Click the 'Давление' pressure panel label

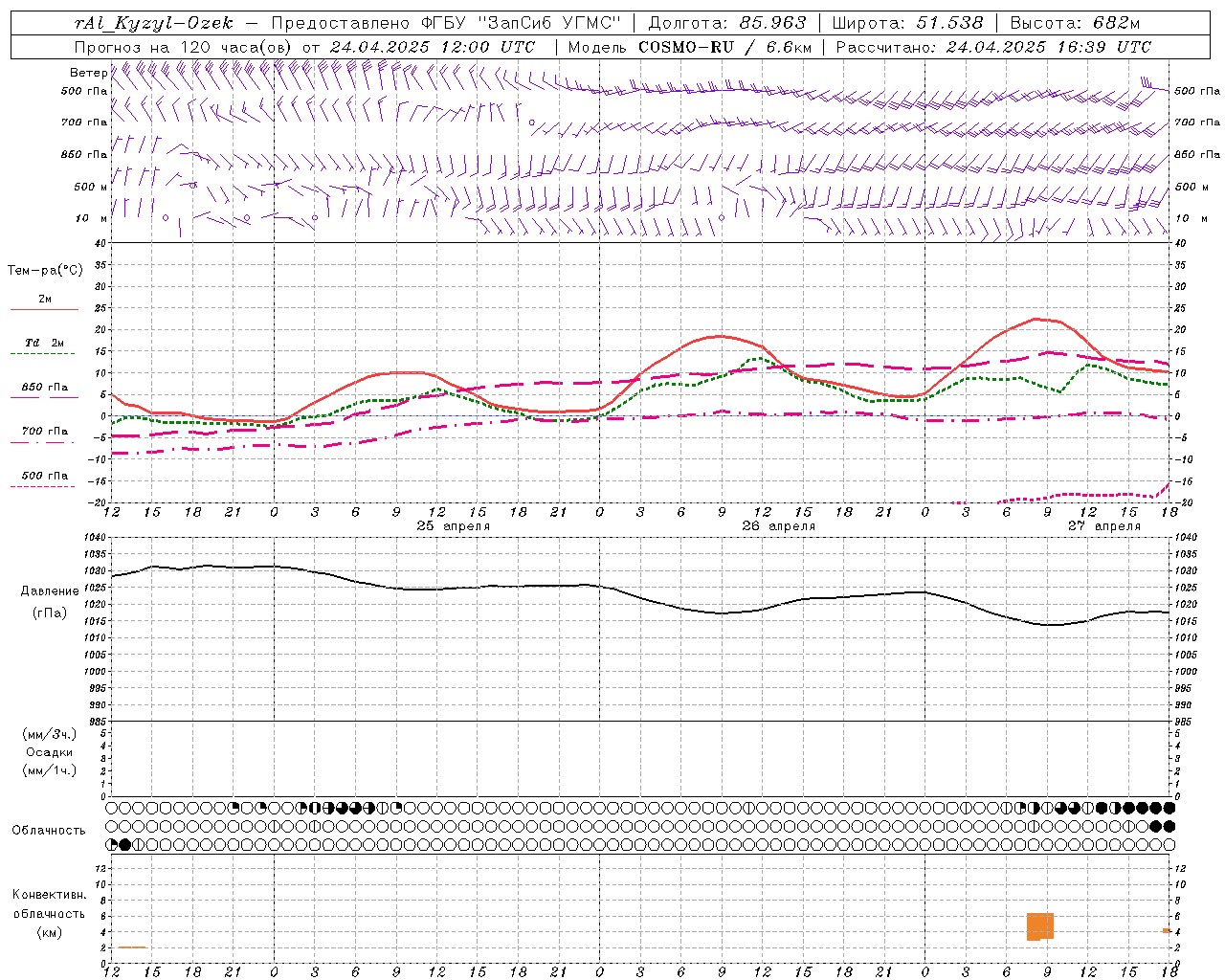pos(50,591)
